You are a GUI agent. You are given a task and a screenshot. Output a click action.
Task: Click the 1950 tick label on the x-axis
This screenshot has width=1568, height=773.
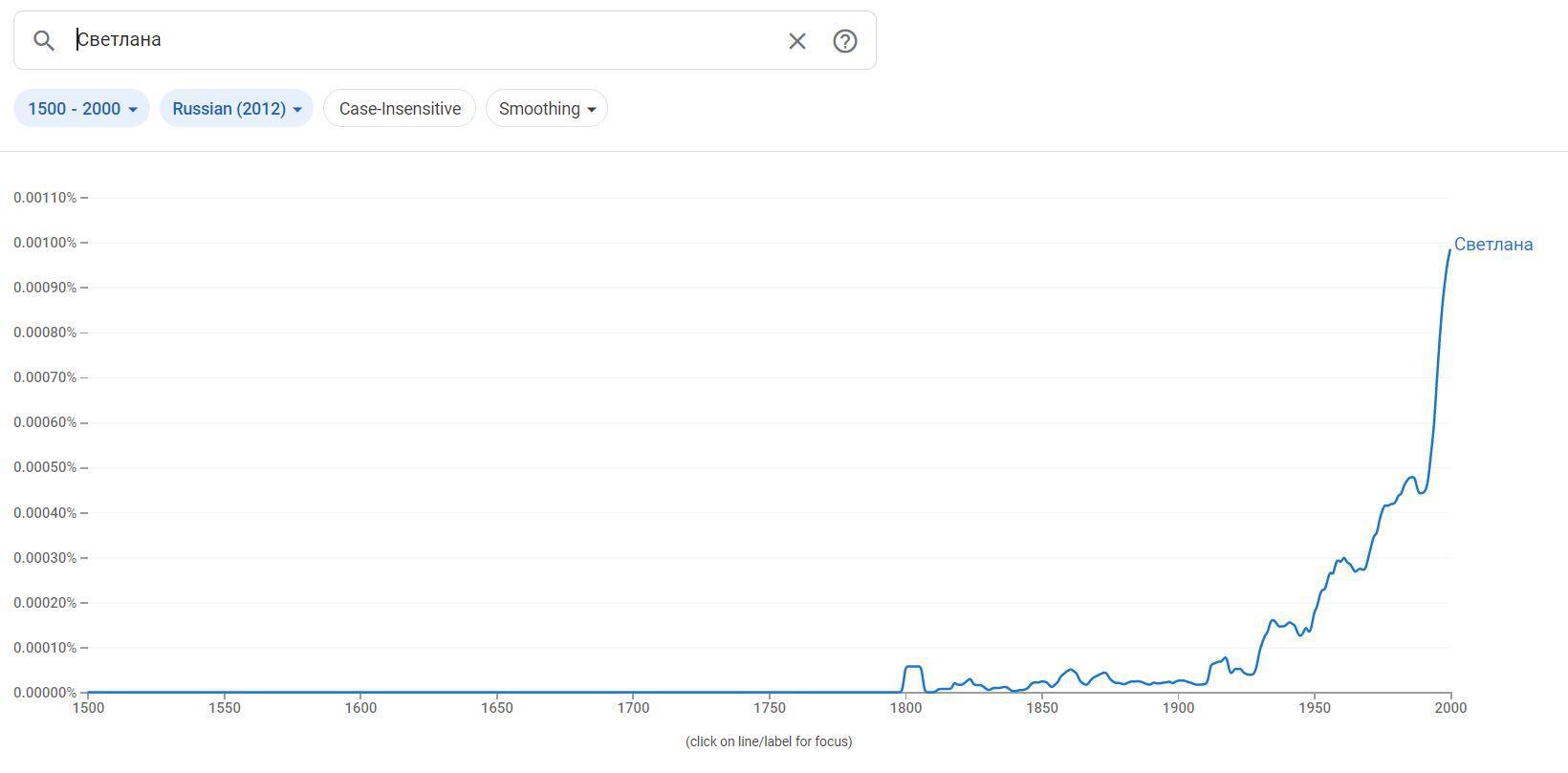1315,708
